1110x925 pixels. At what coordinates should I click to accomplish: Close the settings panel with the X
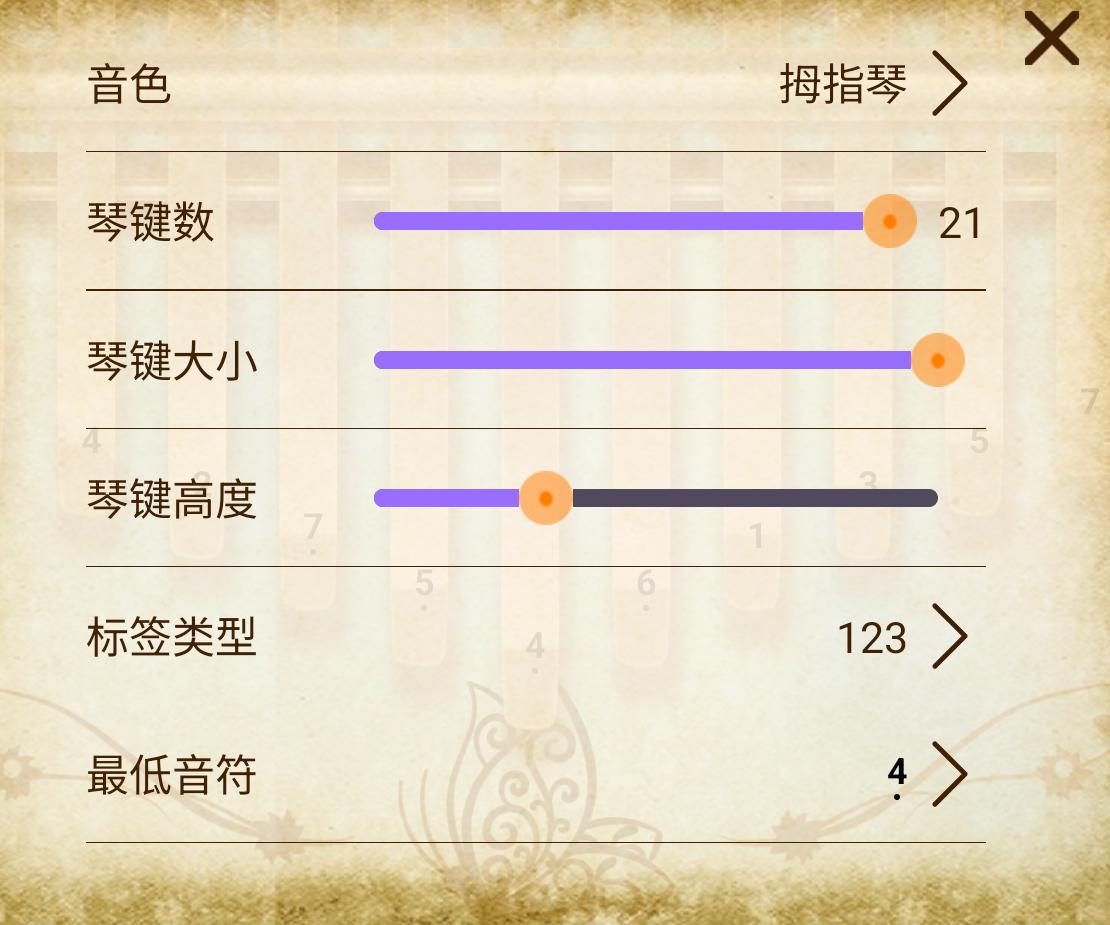[1051, 42]
